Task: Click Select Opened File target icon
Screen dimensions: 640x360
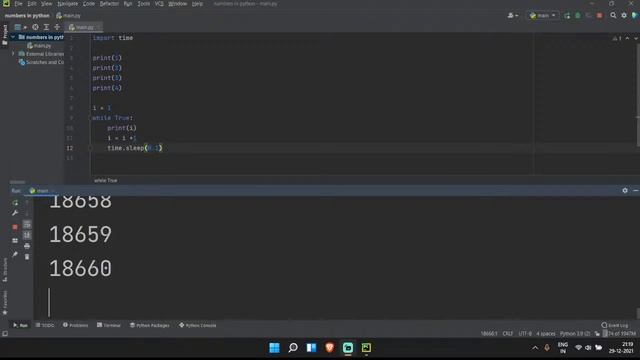Action: [x=36, y=27]
